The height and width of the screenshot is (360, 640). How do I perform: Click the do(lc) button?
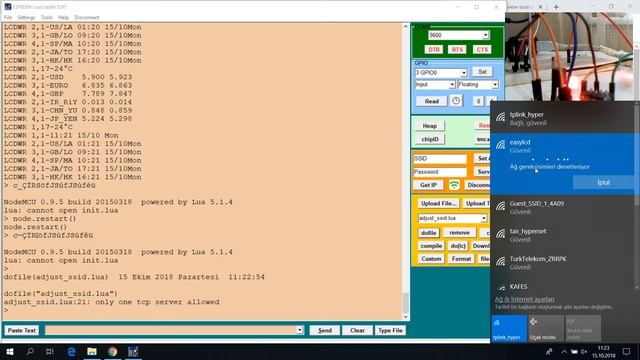[x=458, y=246]
